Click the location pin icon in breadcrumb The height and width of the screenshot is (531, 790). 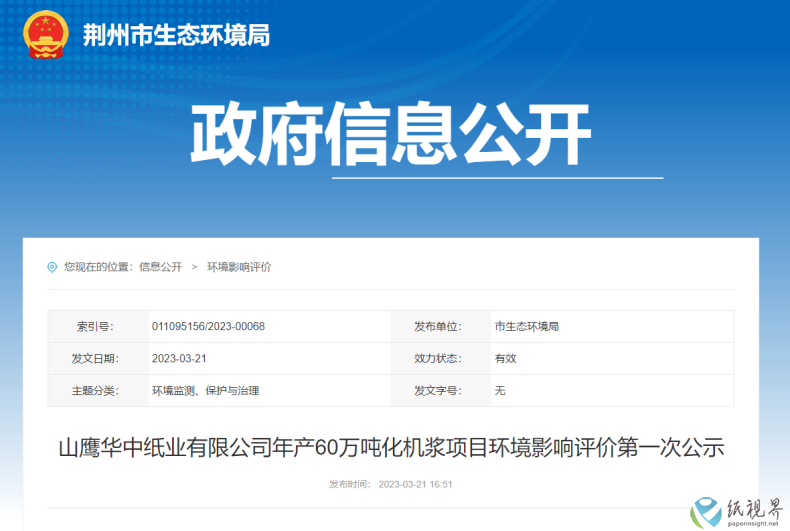pyautogui.click(x=52, y=267)
